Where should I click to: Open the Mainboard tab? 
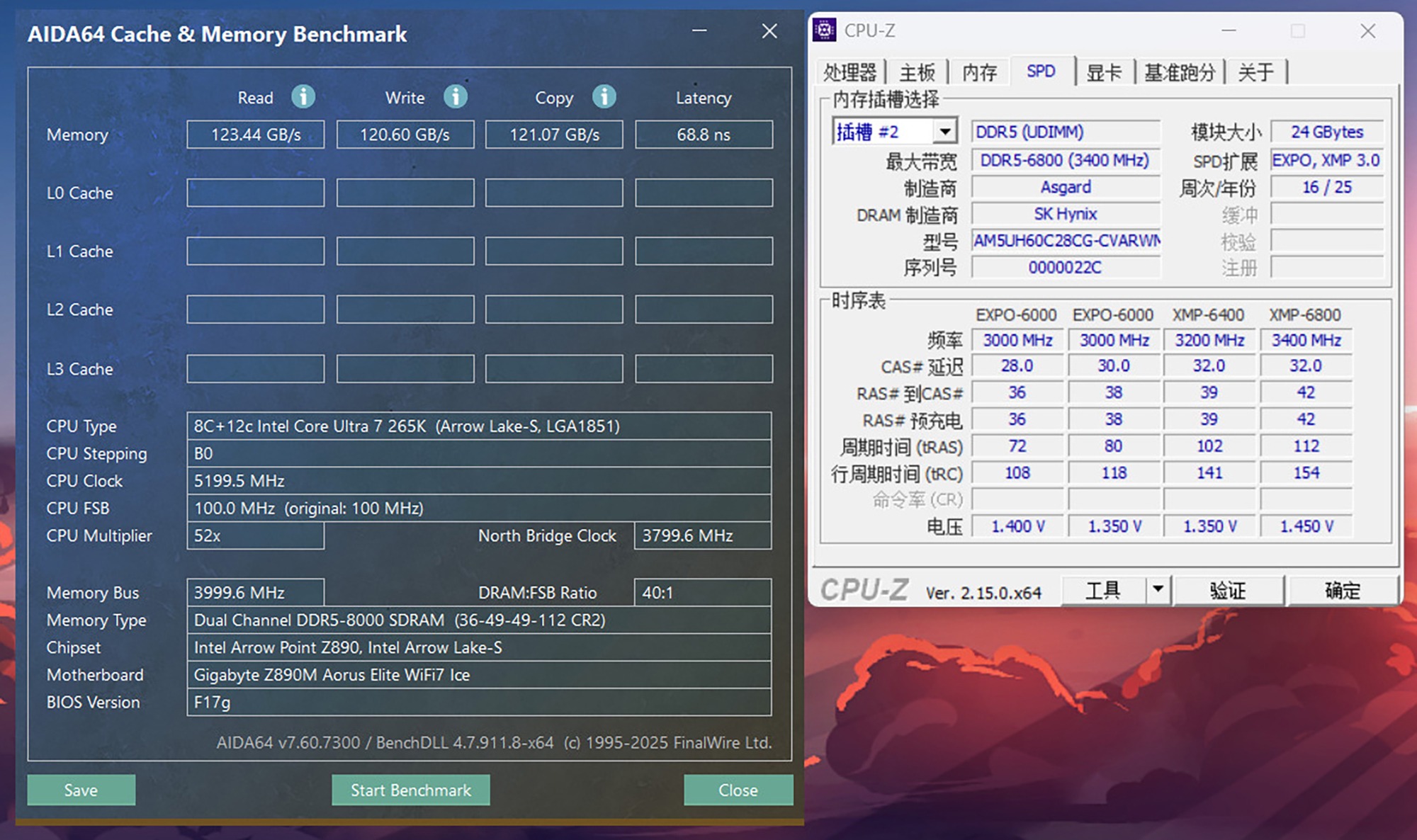917,72
